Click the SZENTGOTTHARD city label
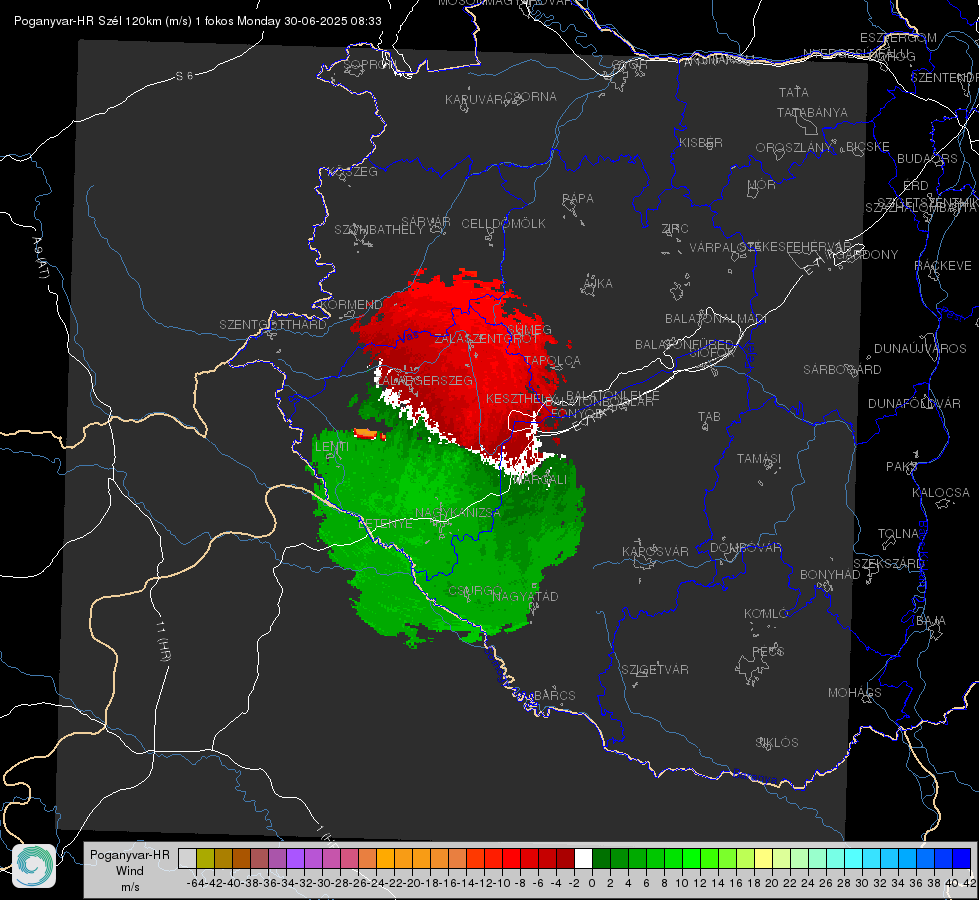The height and width of the screenshot is (900, 979). 273,325
